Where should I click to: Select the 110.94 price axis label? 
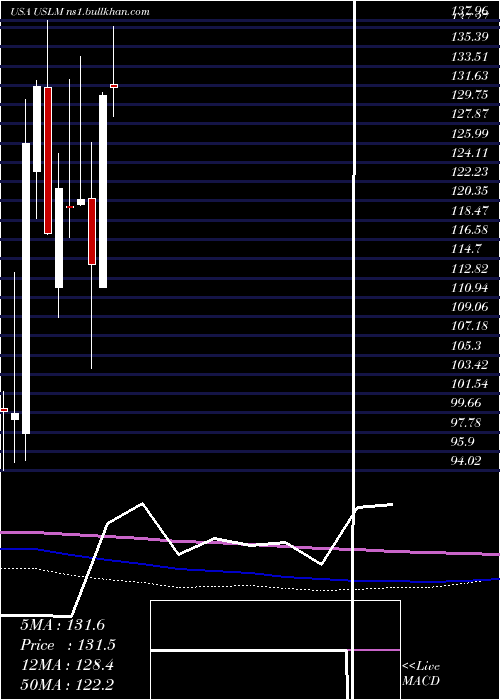[x=469, y=288]
